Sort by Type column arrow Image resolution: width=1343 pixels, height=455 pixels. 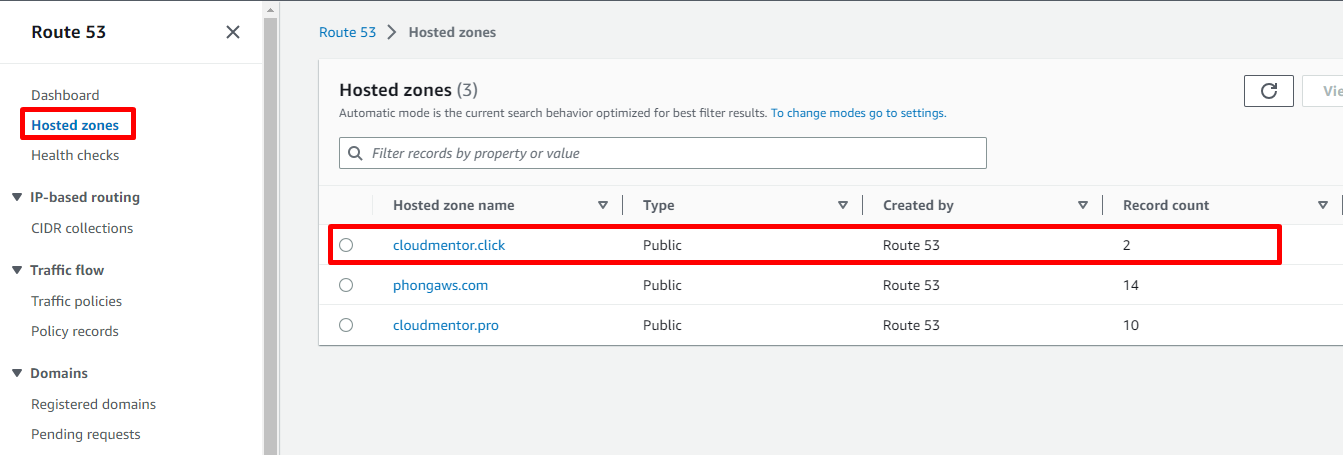842,205
